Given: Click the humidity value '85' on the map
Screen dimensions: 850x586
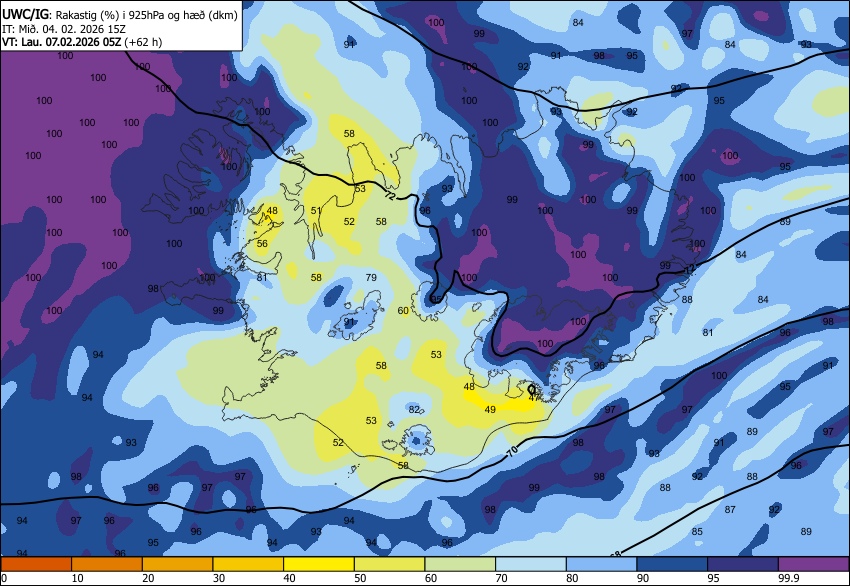Looking at the screenshot, I should click(697, 532).
